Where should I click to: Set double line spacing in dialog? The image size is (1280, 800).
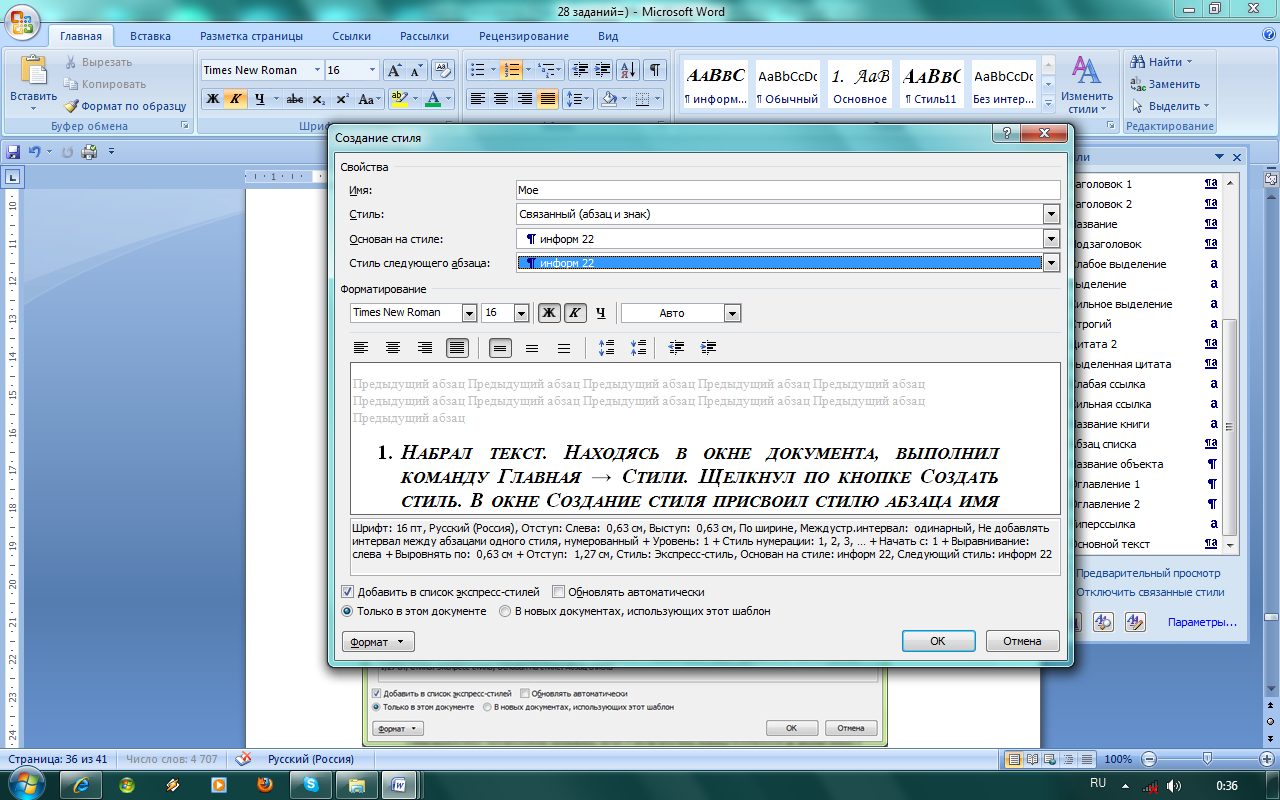pyautogui.click(x=564, y=348)
